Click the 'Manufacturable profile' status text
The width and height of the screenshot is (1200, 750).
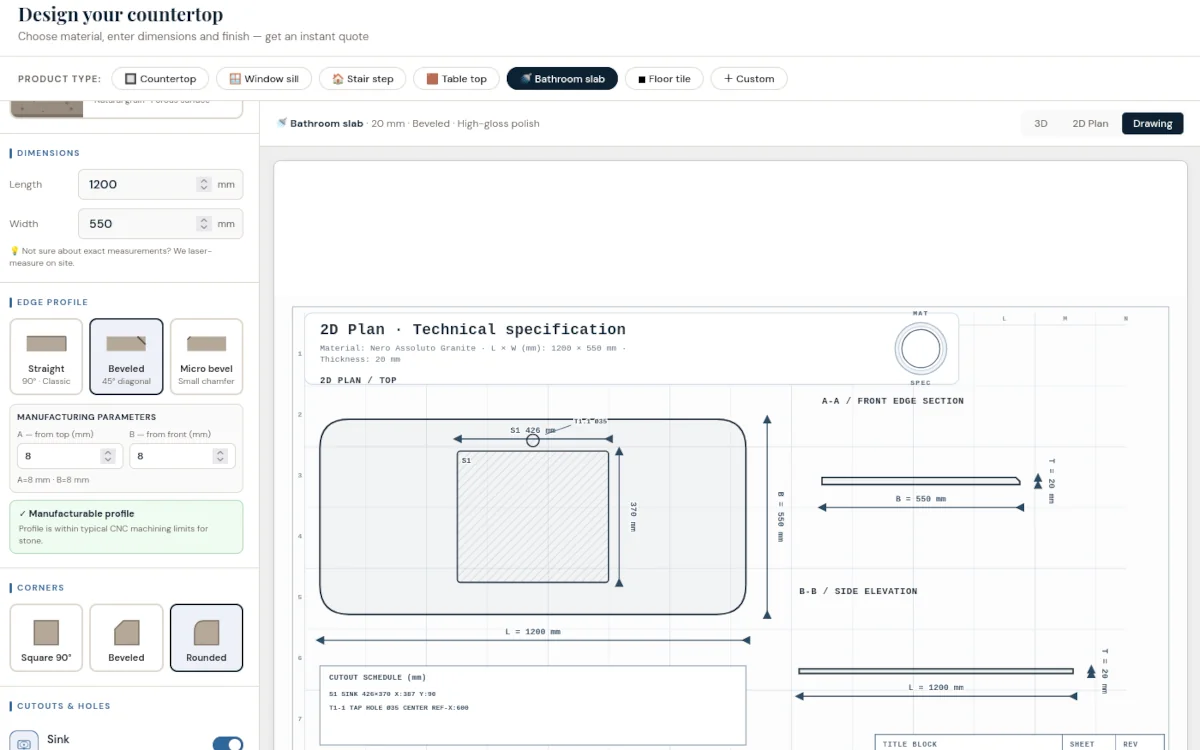pos(81,513)
